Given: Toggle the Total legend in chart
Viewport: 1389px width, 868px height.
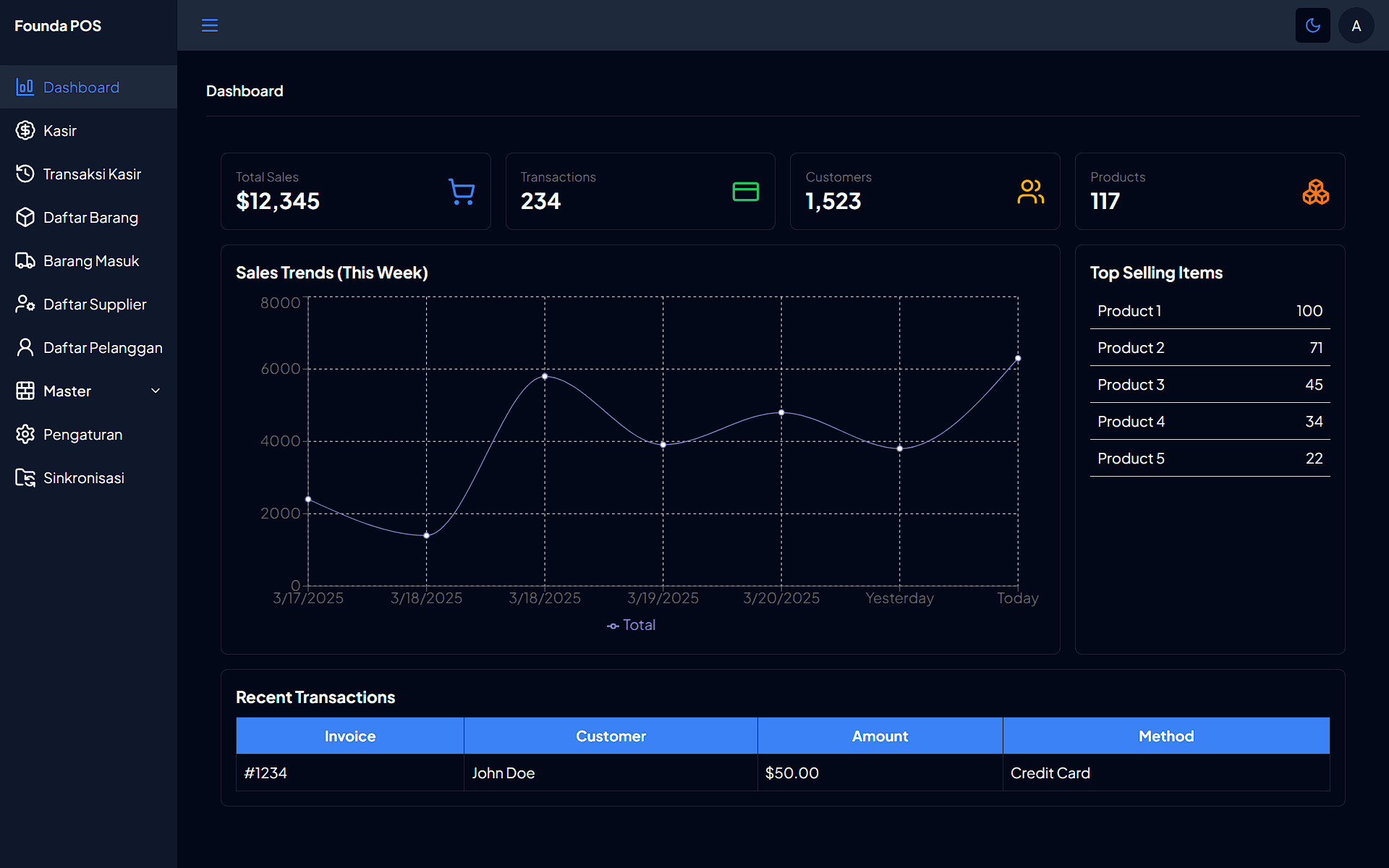Looking at the screenshot, I should [632, 625].
